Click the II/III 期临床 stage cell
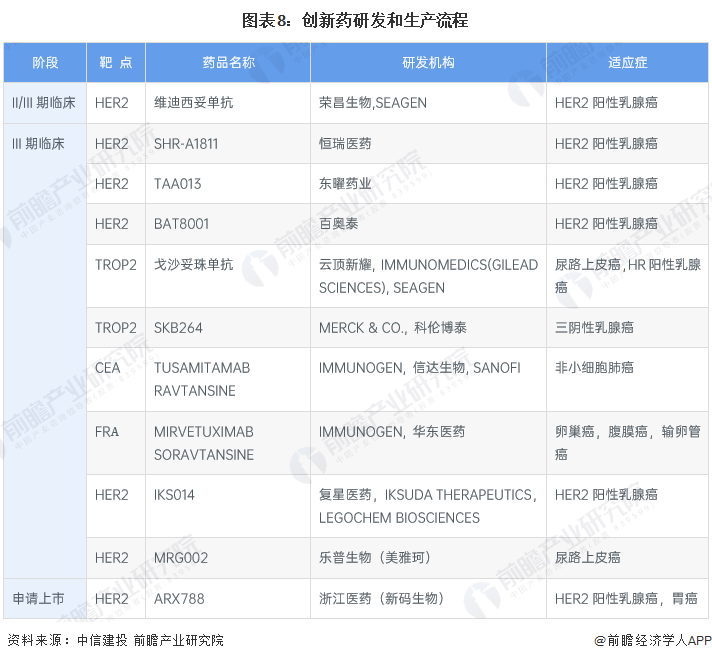The image size is (712, 661). (44, 103)
